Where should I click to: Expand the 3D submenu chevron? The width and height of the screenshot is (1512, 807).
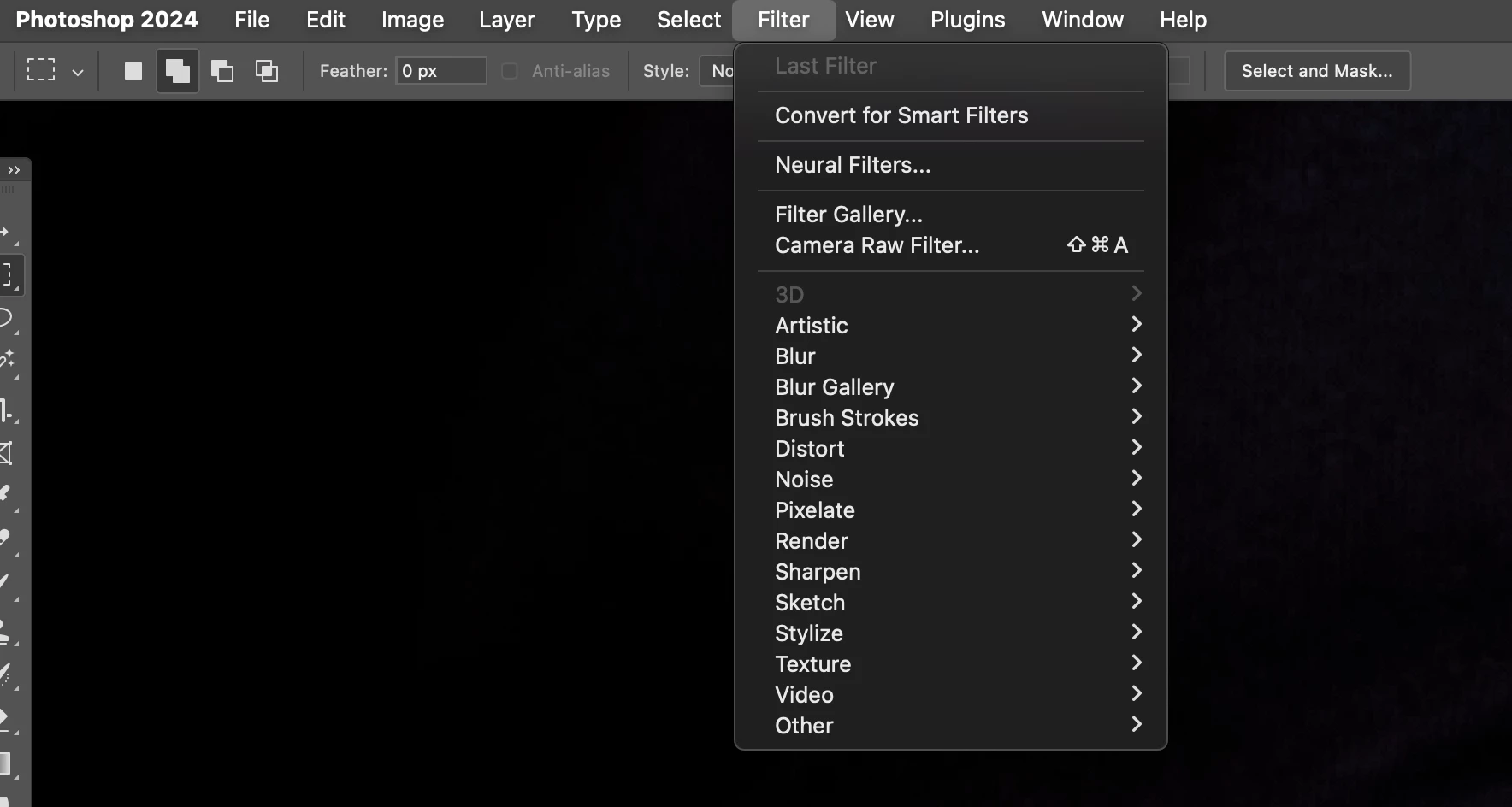click(1137, 294)
